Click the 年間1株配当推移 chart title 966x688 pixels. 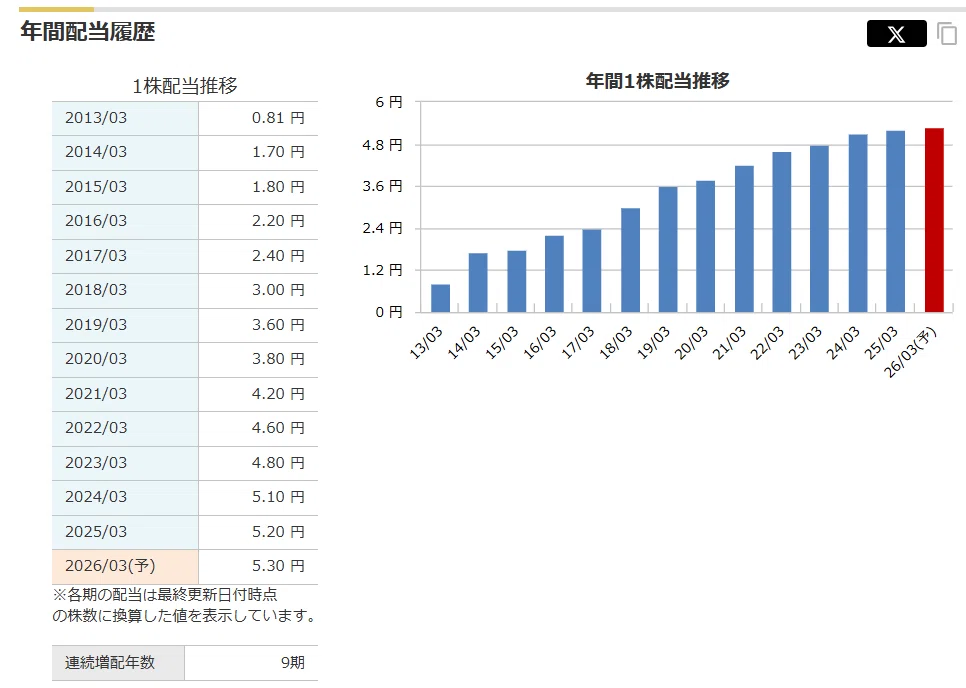pos(657,81)
